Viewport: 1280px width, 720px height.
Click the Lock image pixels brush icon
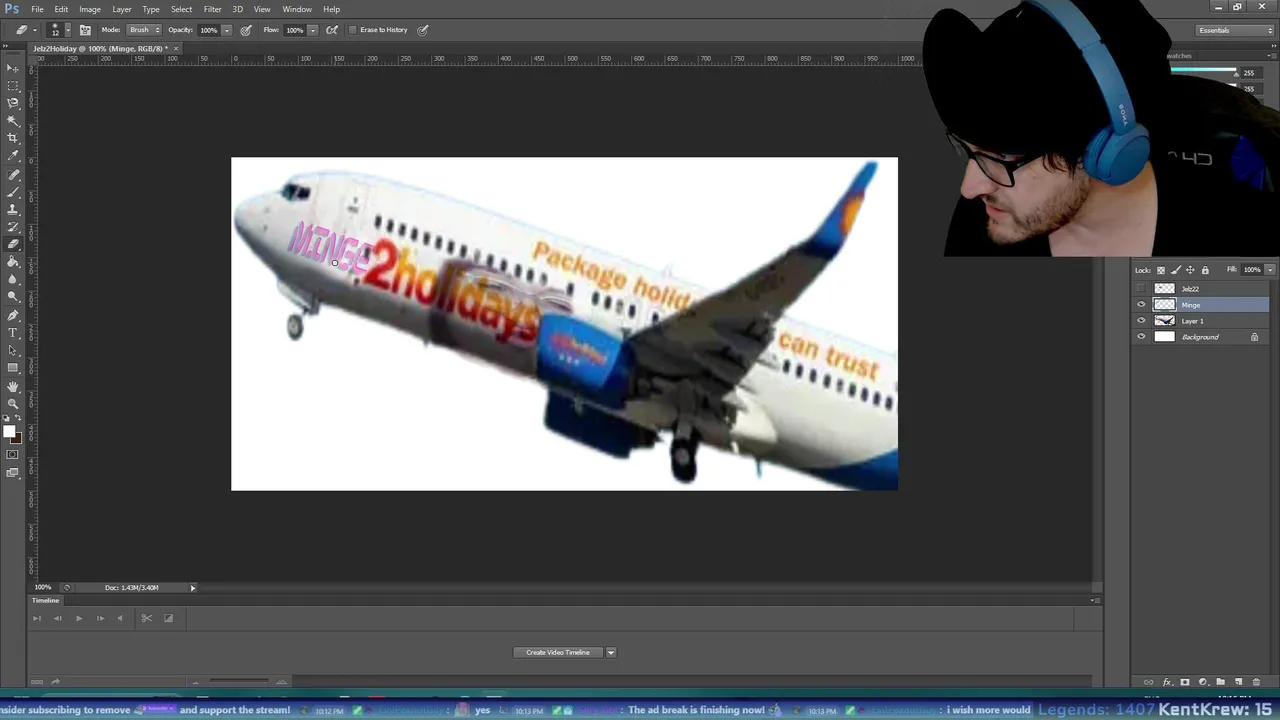pyautogui.click(x=1175, y=270)
